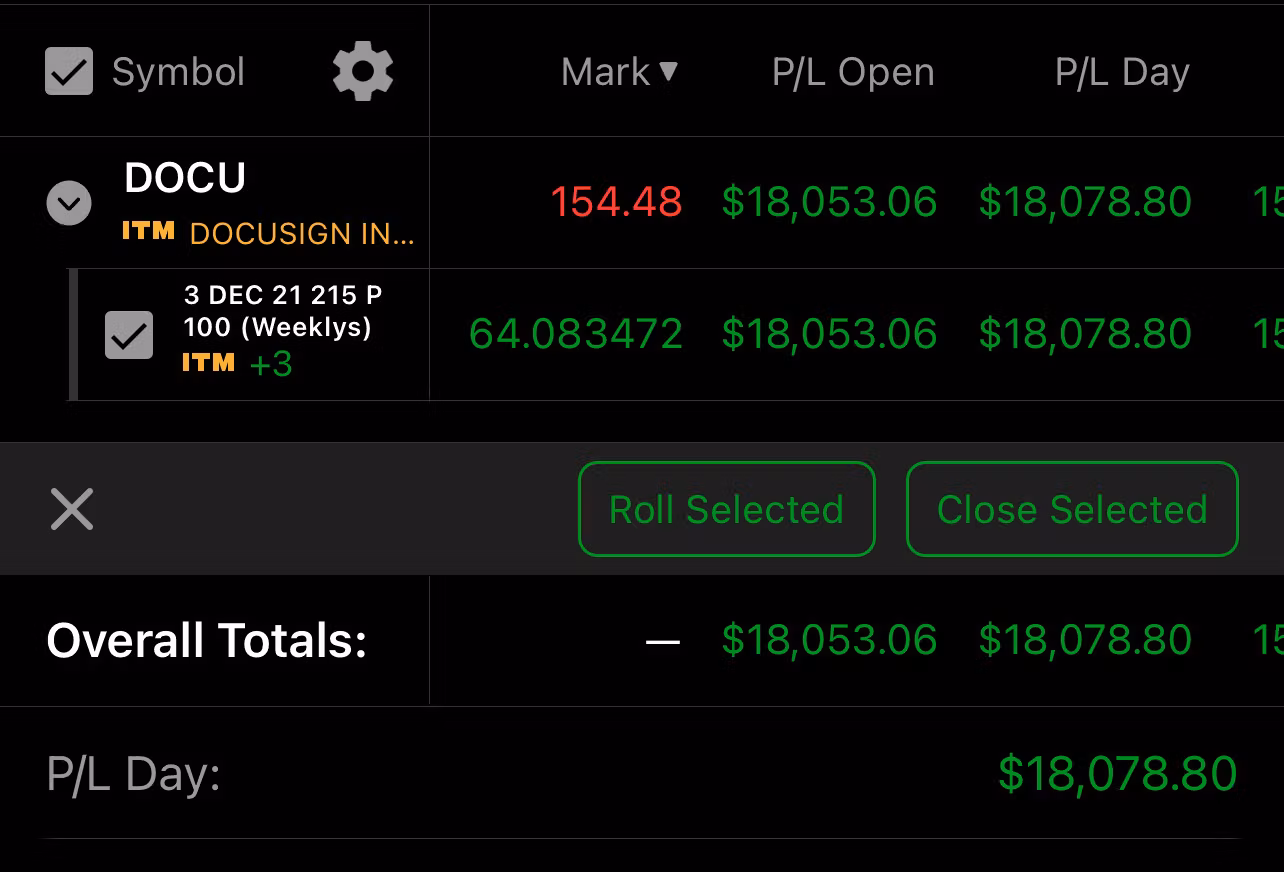Click the X to dismiss the action bar
This screenshot has height=872, width=1284.
click(x=71, y=509)
